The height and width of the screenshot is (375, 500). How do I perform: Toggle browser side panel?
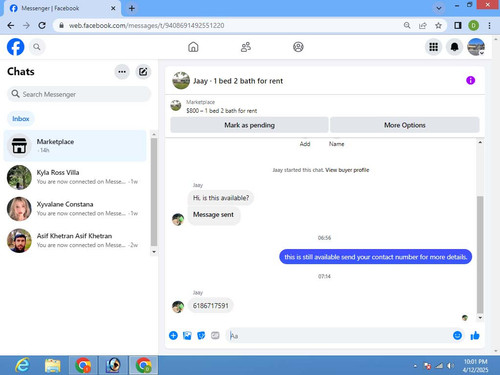[458, 25]
